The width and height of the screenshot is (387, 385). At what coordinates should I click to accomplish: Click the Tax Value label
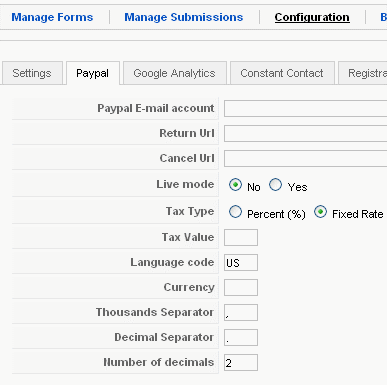pos(188,237)
